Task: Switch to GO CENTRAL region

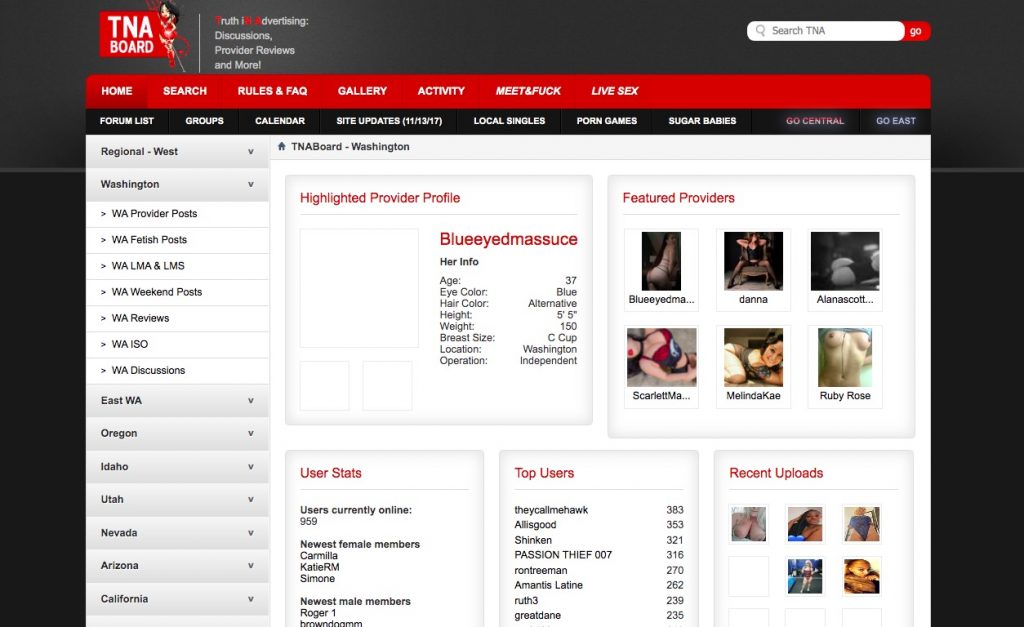Action: (x=815, y=121)
